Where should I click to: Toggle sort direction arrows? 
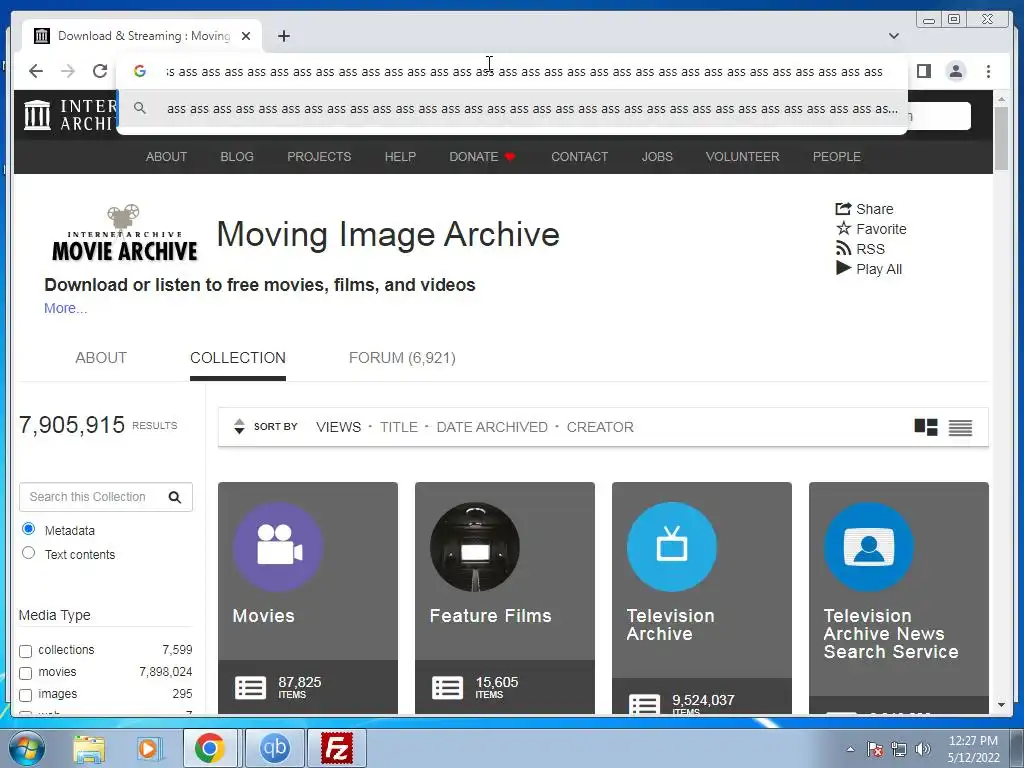tap(239, 426)
